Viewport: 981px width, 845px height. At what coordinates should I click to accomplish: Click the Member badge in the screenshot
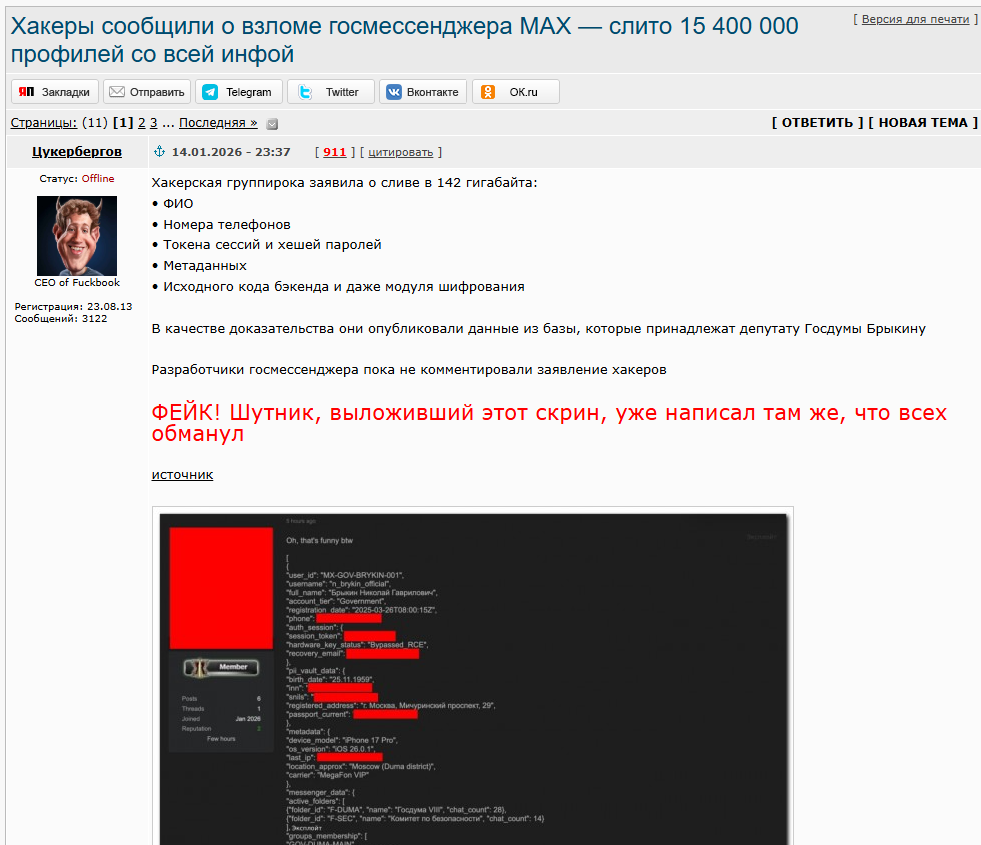point(221,667)
